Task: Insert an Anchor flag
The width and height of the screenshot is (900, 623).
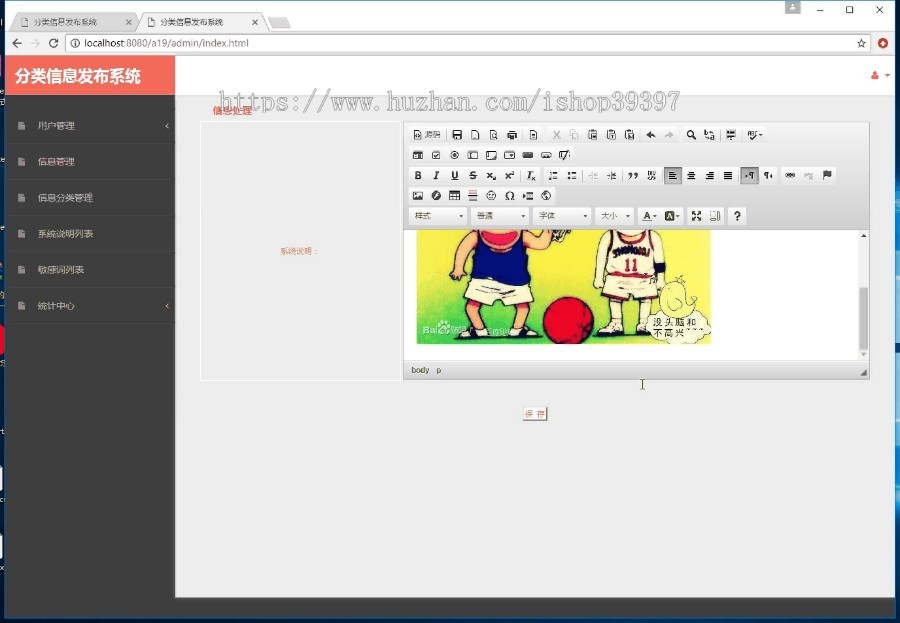Action: click(x=827, y=176)
